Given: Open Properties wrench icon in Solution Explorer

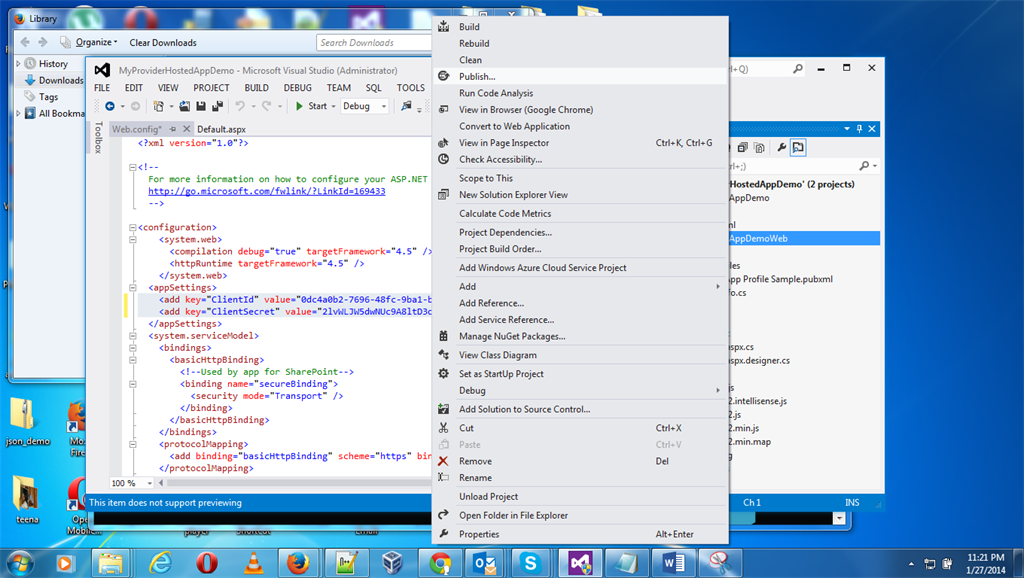Looking at the screenshot, I should 781,148.
